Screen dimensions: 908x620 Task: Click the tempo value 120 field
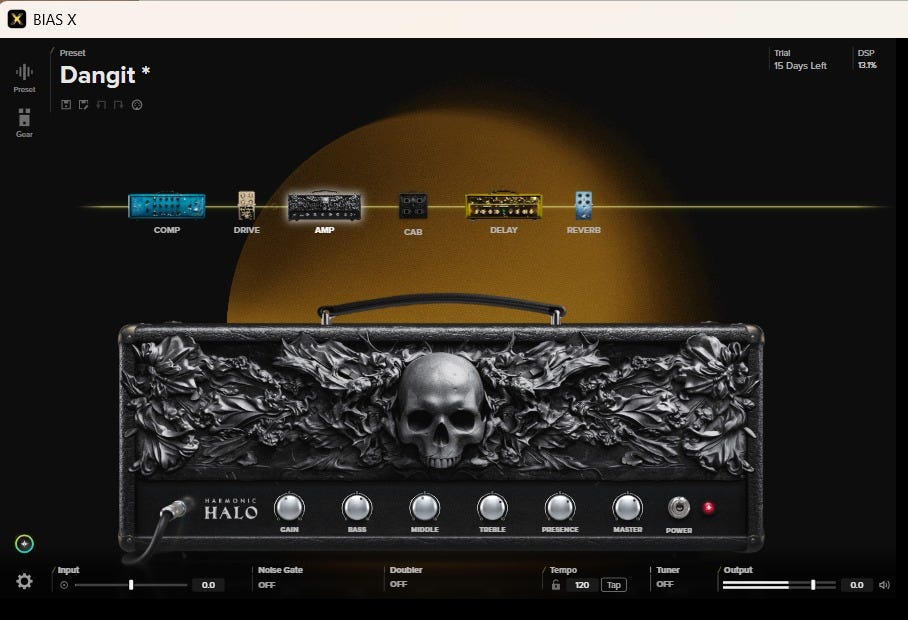tap(582, 585)
